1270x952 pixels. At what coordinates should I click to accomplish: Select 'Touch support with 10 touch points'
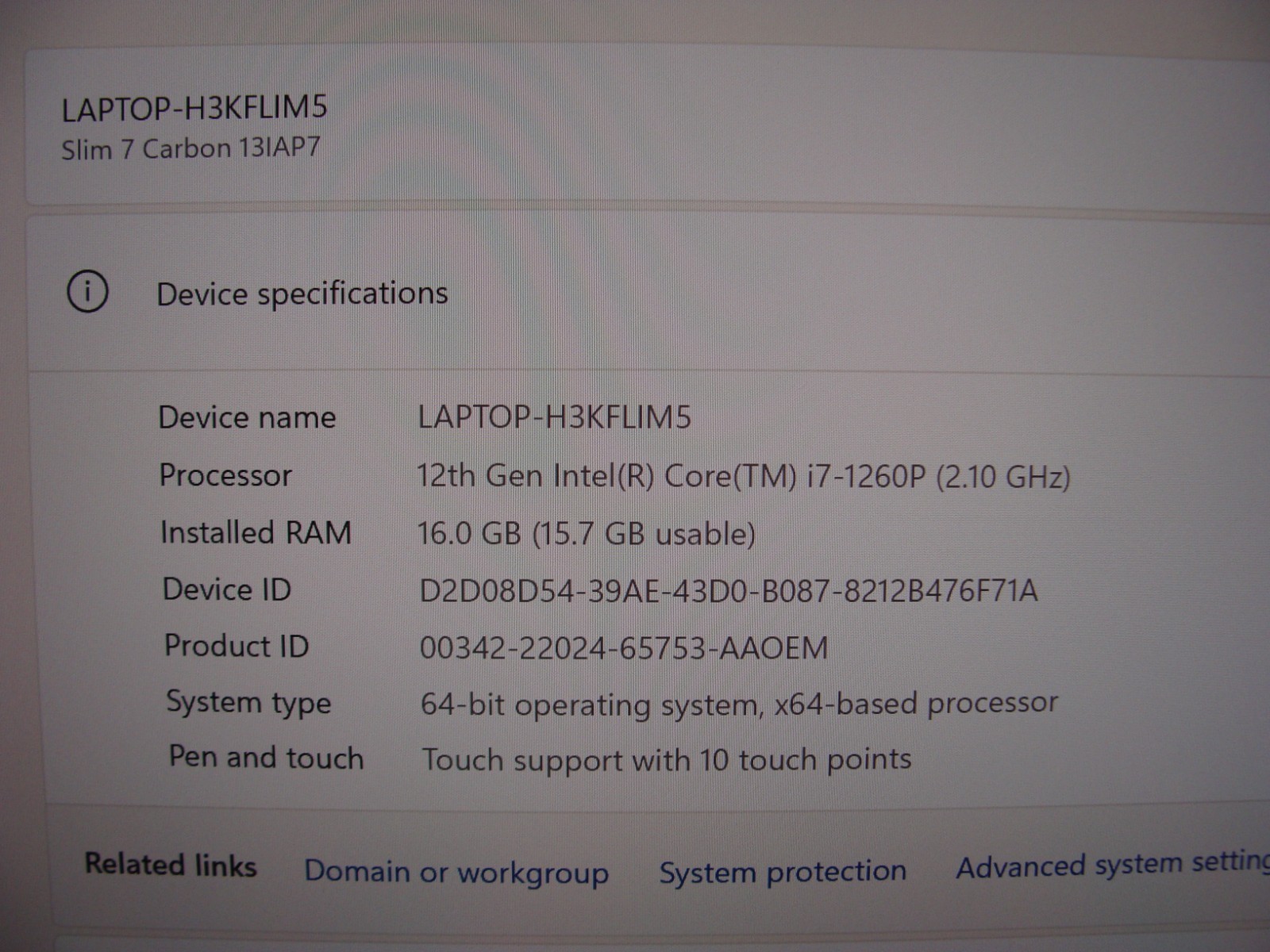pyautogui.click(x=666, y=760)
